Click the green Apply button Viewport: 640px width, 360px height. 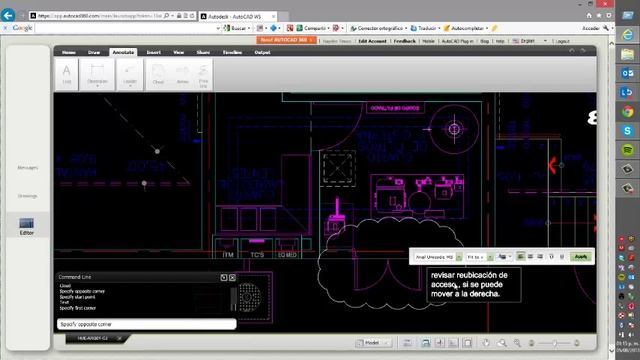[580, 257]
